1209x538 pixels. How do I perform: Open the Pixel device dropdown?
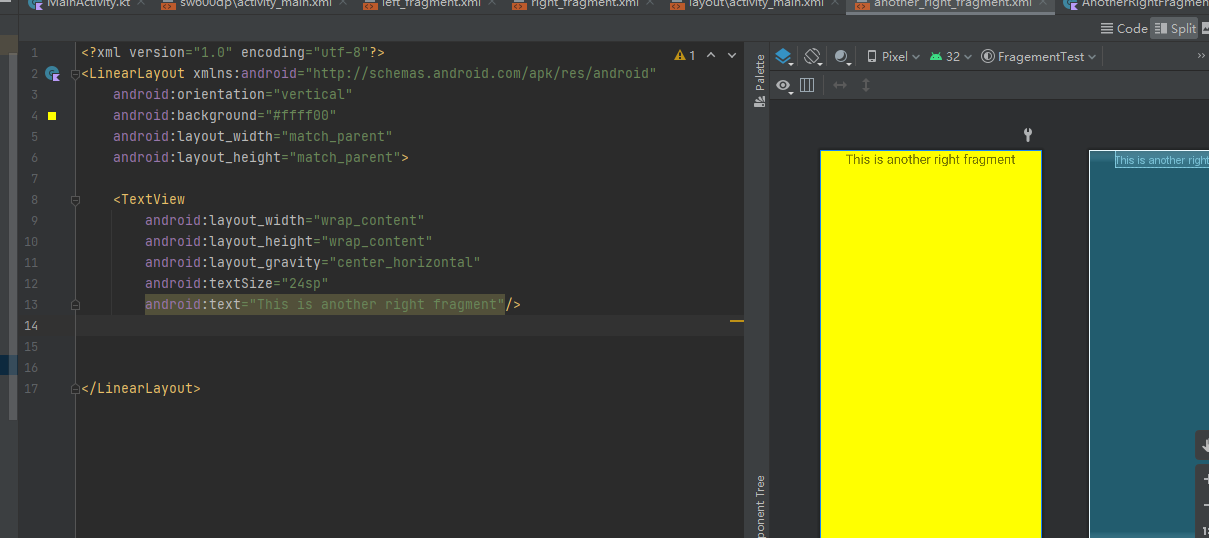894,57
